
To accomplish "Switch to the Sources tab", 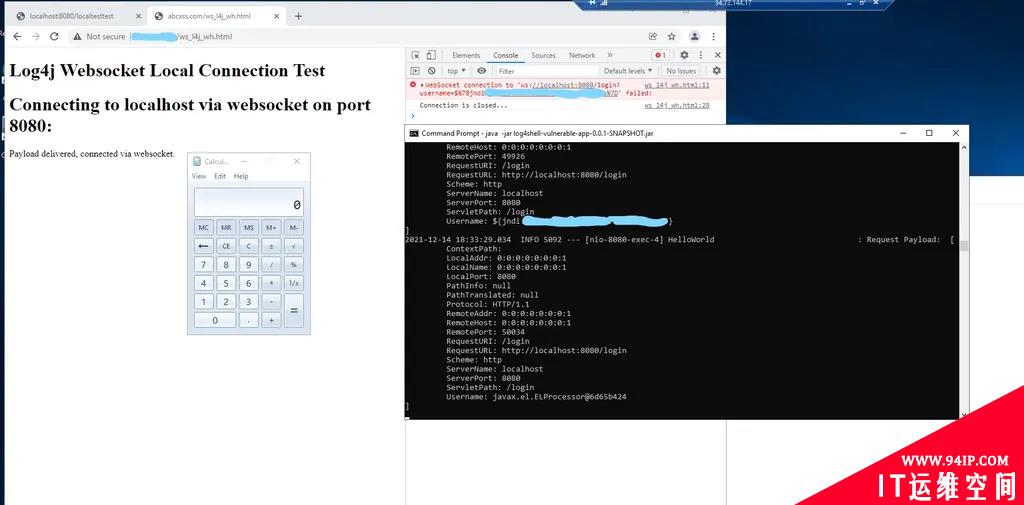I will click(543, 56).
